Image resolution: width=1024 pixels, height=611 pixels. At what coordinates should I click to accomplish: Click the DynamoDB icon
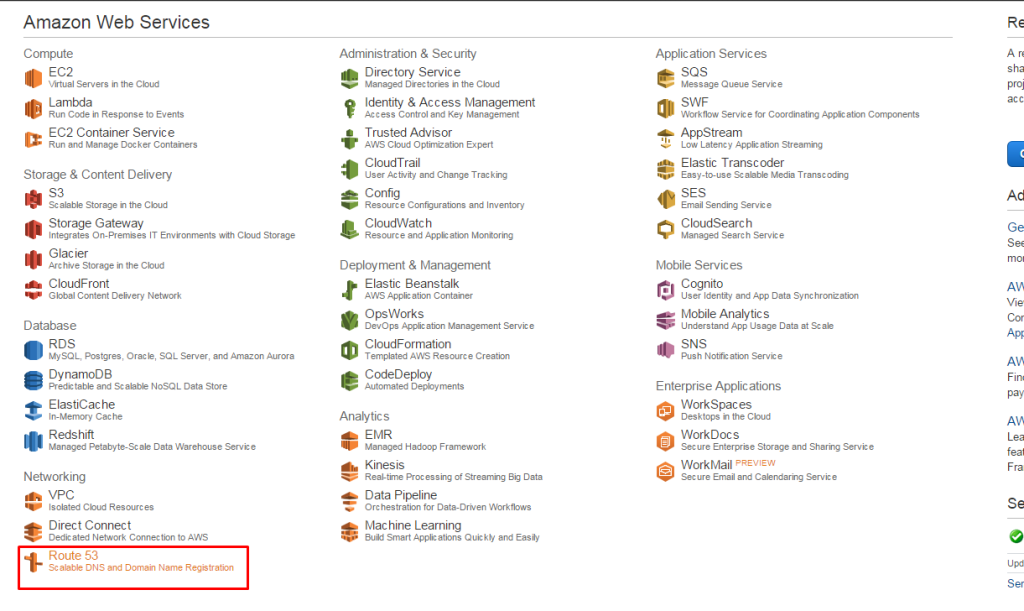point(33,381)
